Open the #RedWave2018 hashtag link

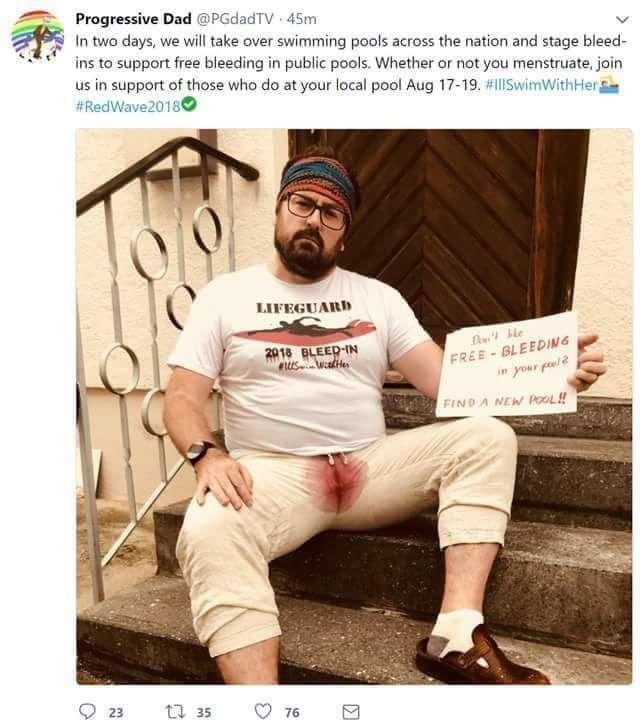[128, 106]
